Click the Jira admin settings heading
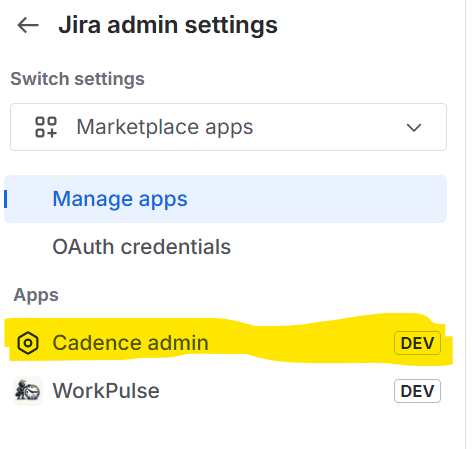475x449 pixels. click(168, 25)
